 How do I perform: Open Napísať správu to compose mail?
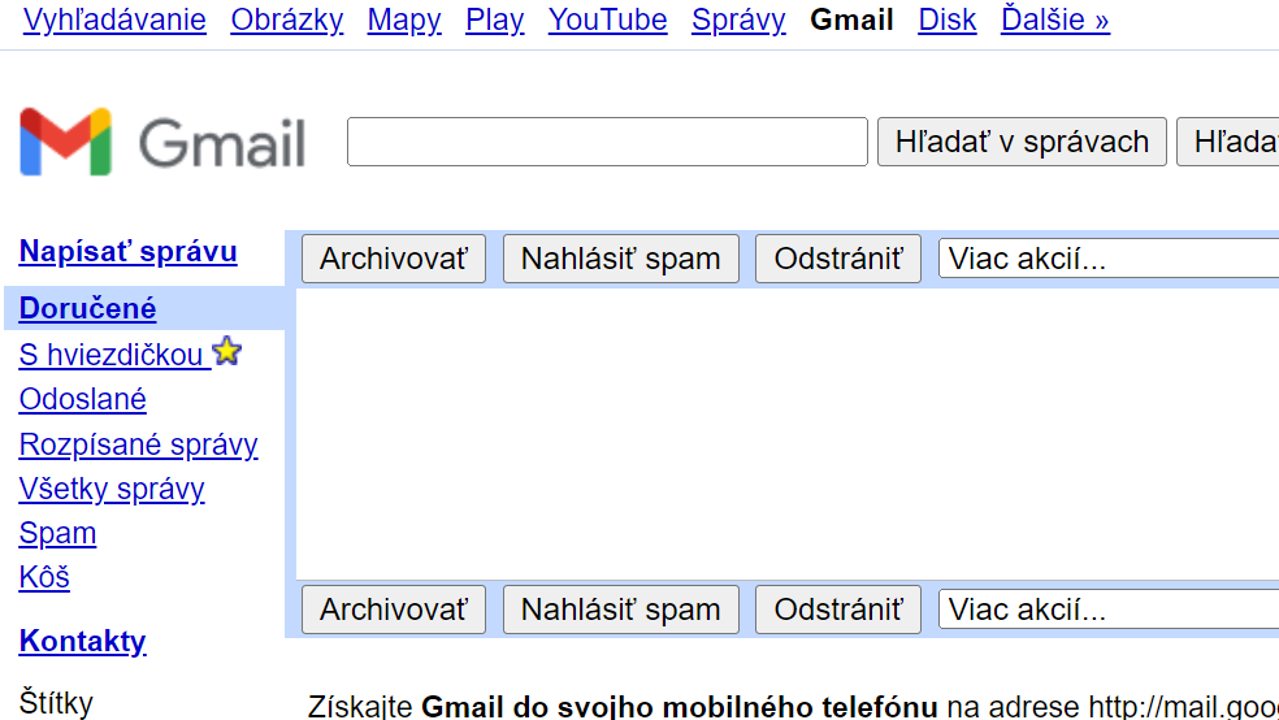[128, 251]
